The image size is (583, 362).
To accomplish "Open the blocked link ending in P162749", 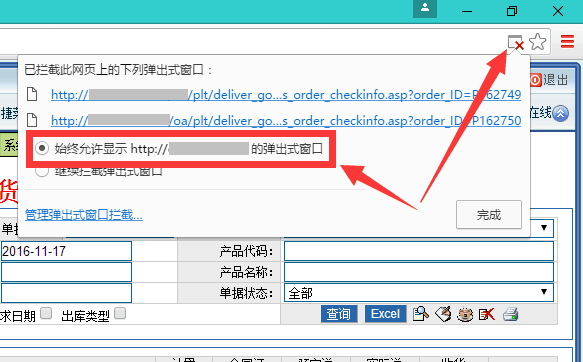I will [x=286, y=95].
